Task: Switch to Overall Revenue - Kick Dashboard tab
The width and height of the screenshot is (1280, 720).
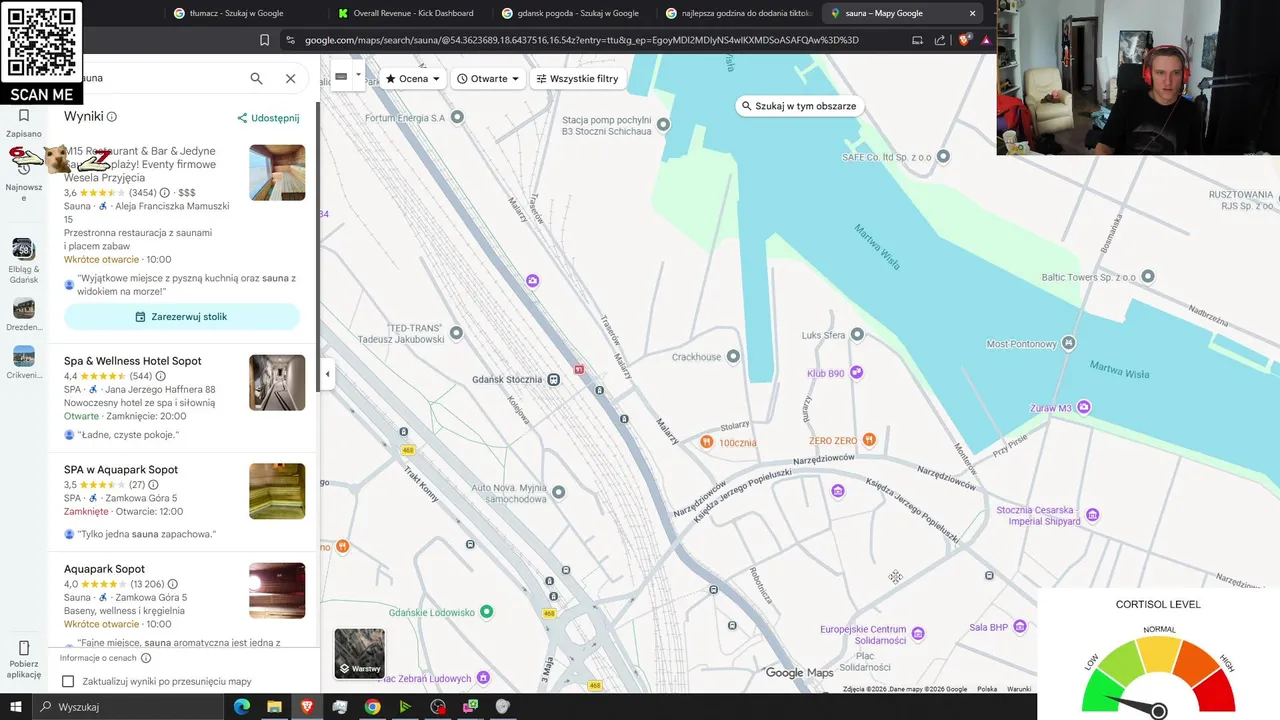Action: pyautogui.click(x=412, y=13)
